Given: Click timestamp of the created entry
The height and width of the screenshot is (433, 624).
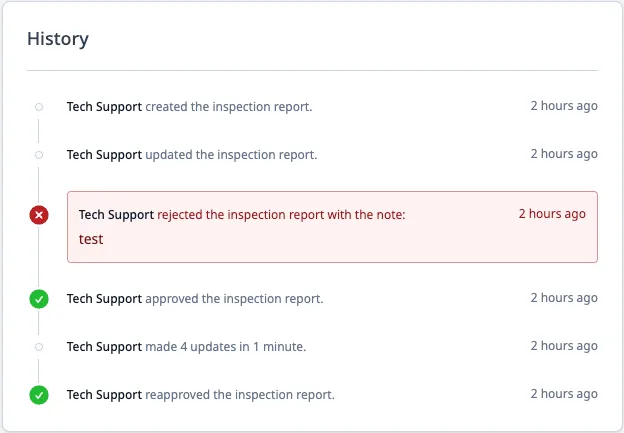Looking at the screenshot, I should [x=564, y=106].
